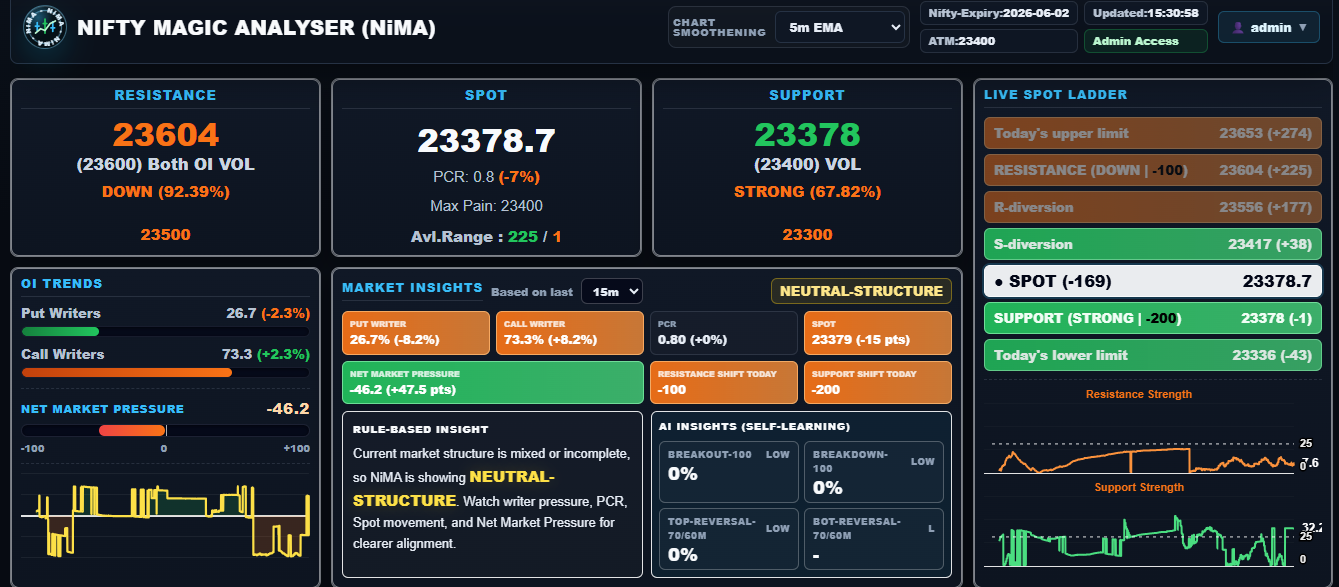This screenshot has height=587, width=1339.
Task: Click RESISTANCE (DOWN | -100) ladder row
Action: click(x=1153, y=170)
